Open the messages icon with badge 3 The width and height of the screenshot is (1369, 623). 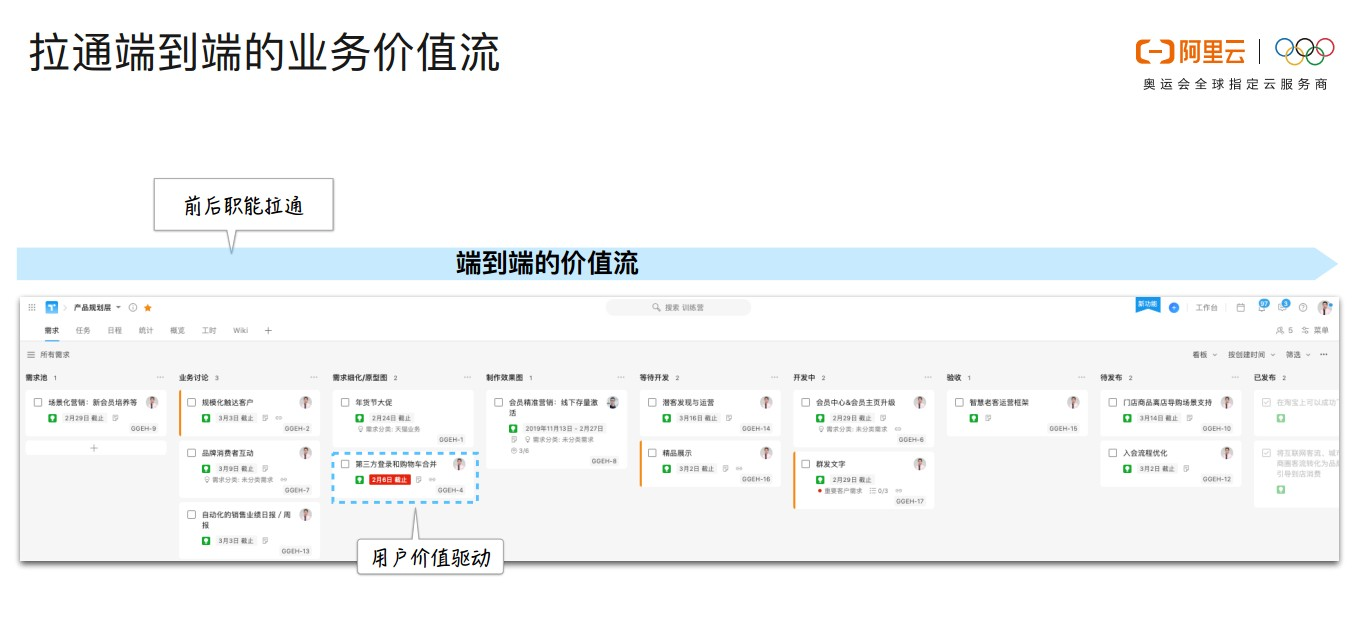click(x=1283, y=307)
